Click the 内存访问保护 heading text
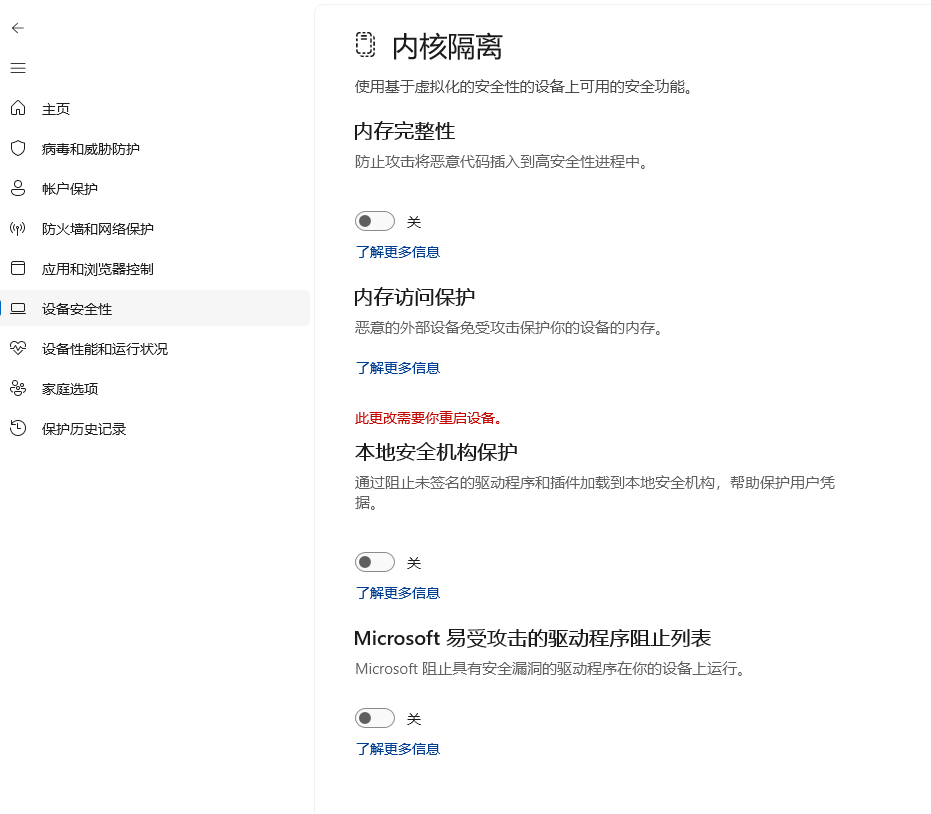 tap(417, 297)
